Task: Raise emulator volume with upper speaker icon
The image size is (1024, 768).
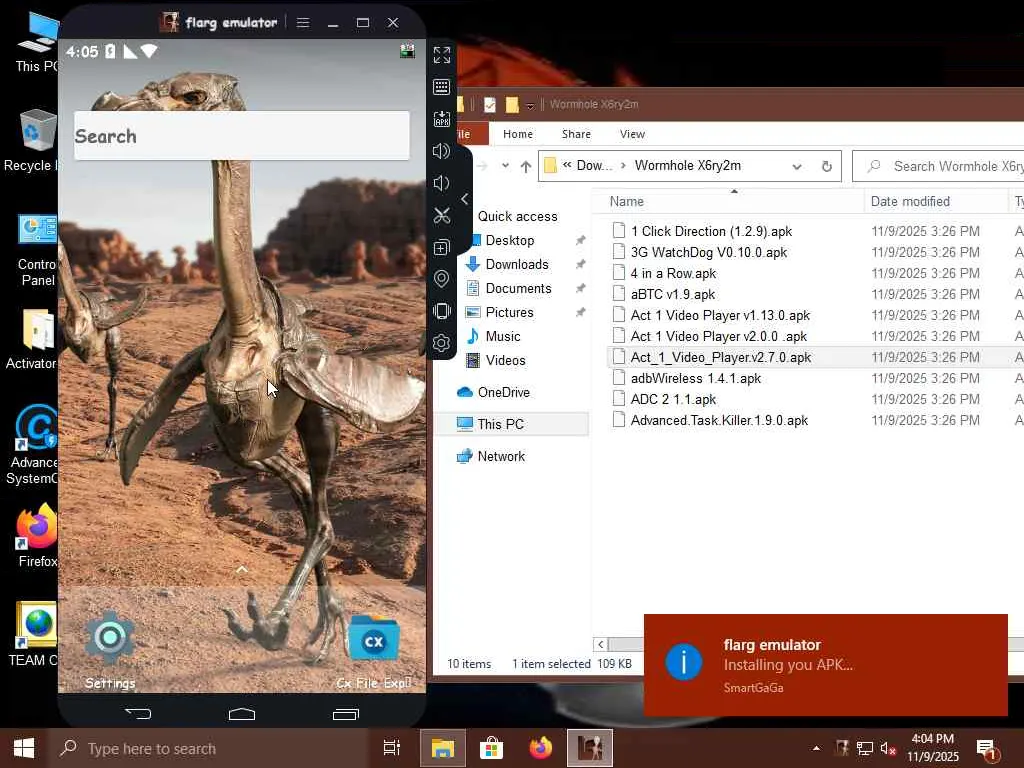Action: coord(441,151)
